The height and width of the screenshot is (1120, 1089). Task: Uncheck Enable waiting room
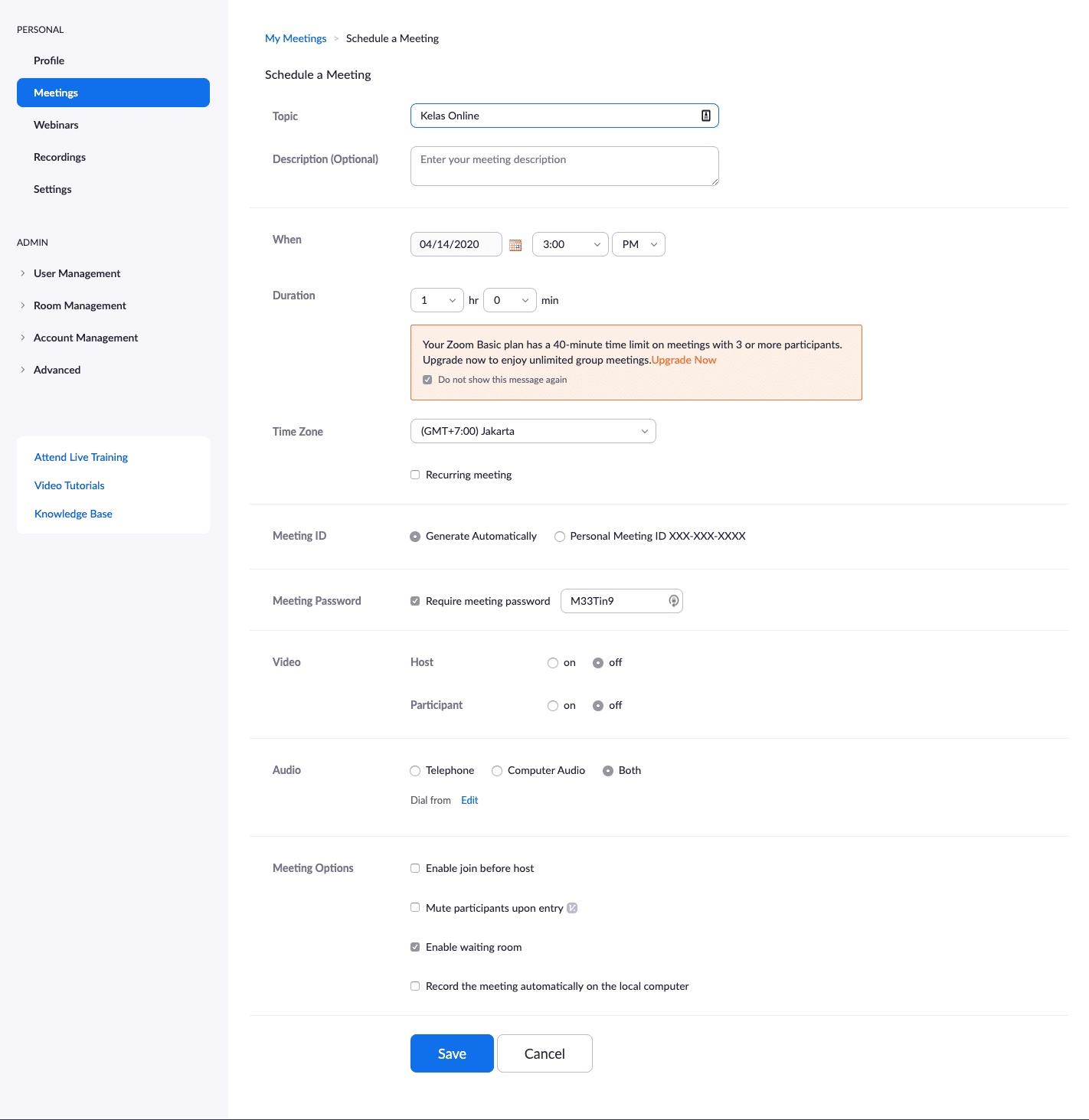point(415,947)
